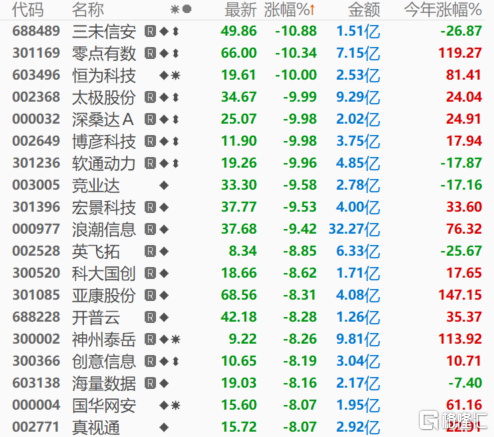
Task: Click the year-to-date value 147.15
Action: tap(460, 295)
